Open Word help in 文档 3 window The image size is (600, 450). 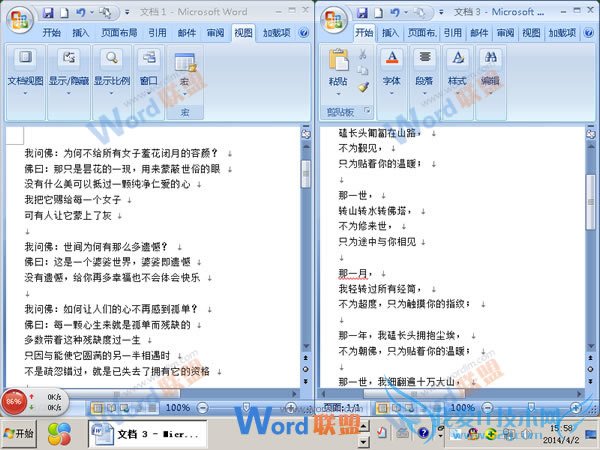(589, 33)
